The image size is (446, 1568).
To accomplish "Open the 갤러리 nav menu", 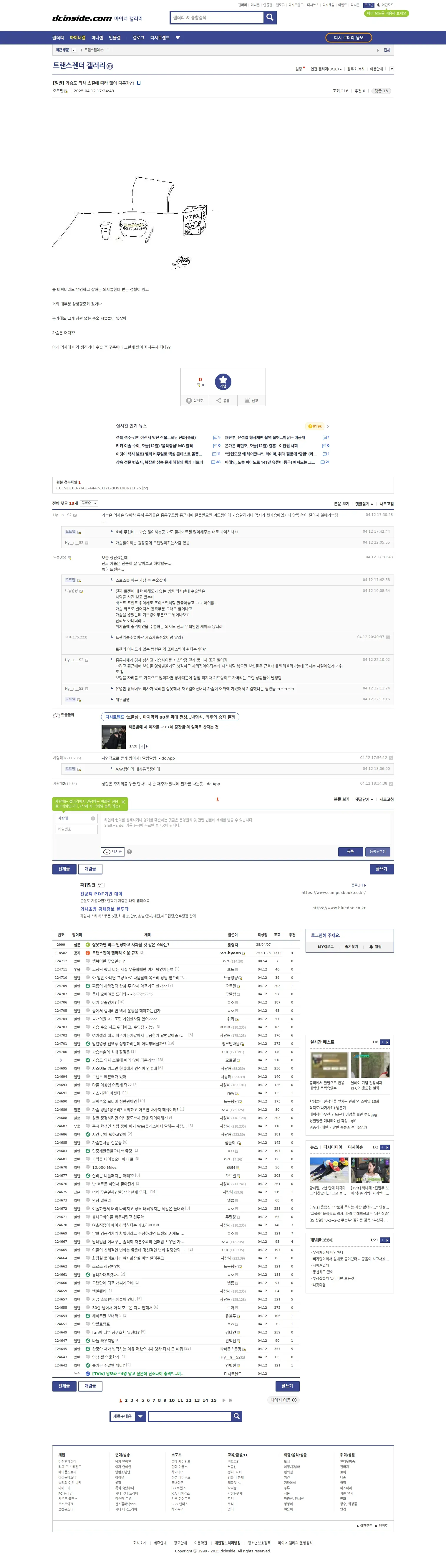I will tap(58, 38).
